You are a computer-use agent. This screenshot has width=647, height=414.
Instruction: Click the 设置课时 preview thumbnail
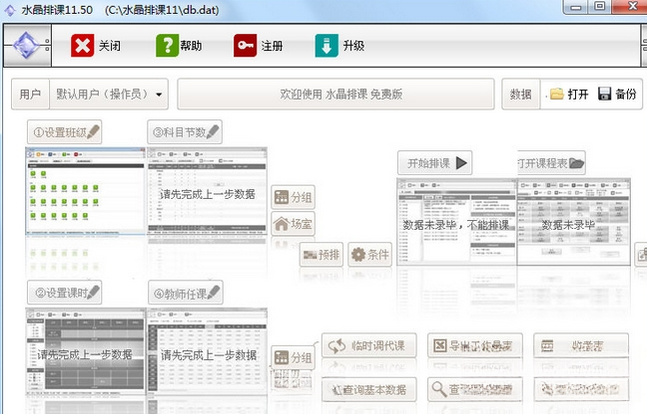click(x=86, y=351)
